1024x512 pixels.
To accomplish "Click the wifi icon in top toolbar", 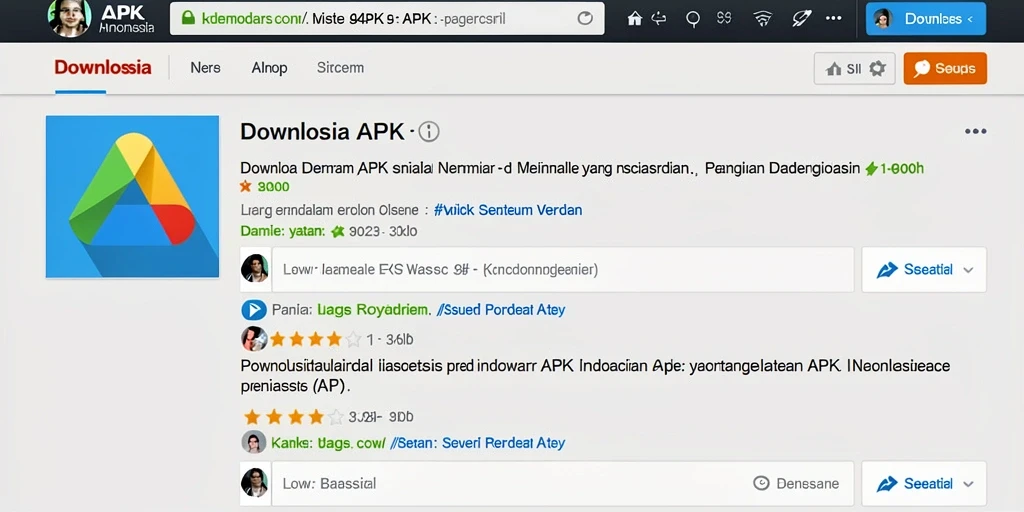I will [x=763, y=19].
